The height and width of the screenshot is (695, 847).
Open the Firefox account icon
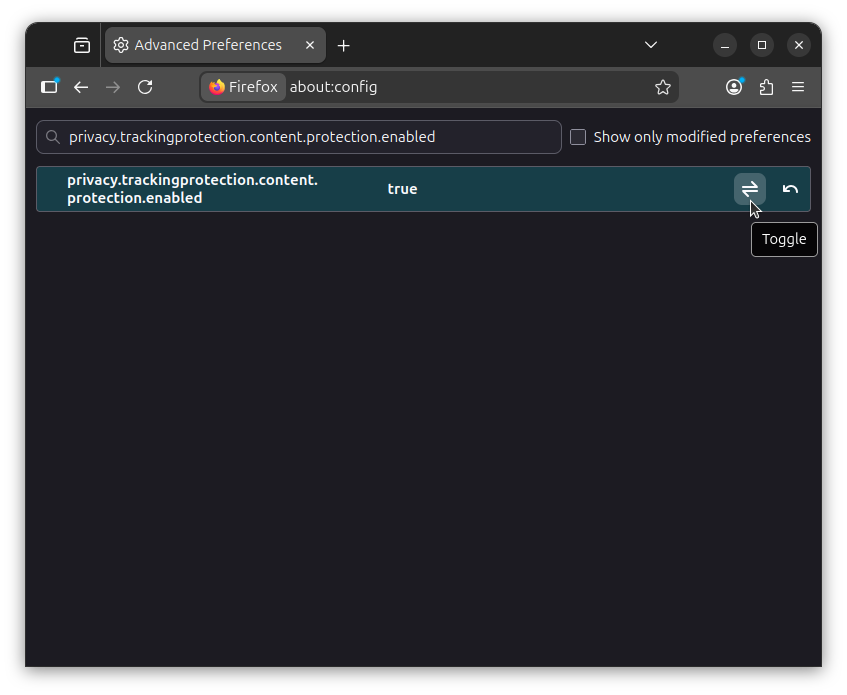click(x=734, y=87)
